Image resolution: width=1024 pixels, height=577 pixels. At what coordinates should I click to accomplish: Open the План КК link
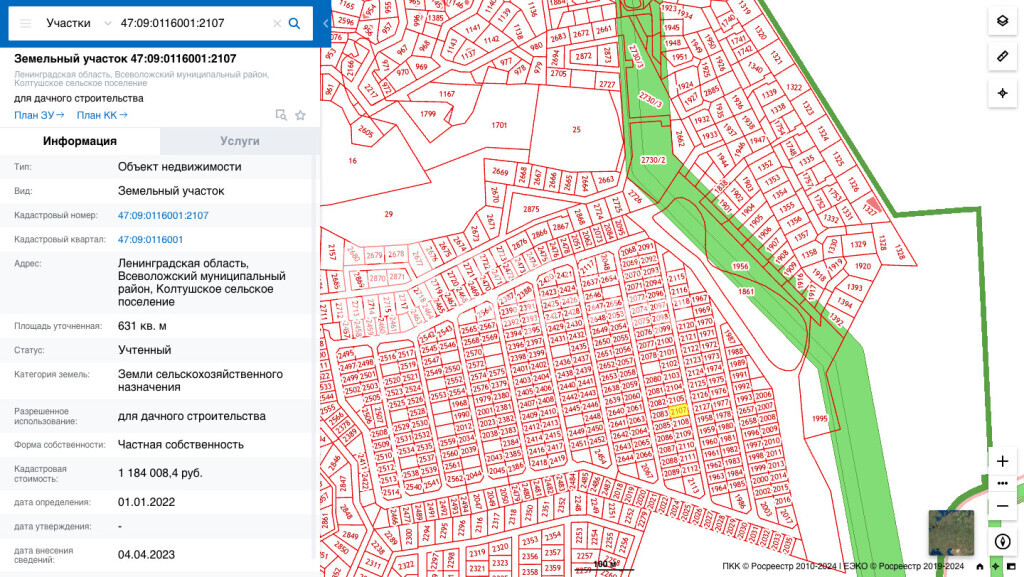pos(102,115)
